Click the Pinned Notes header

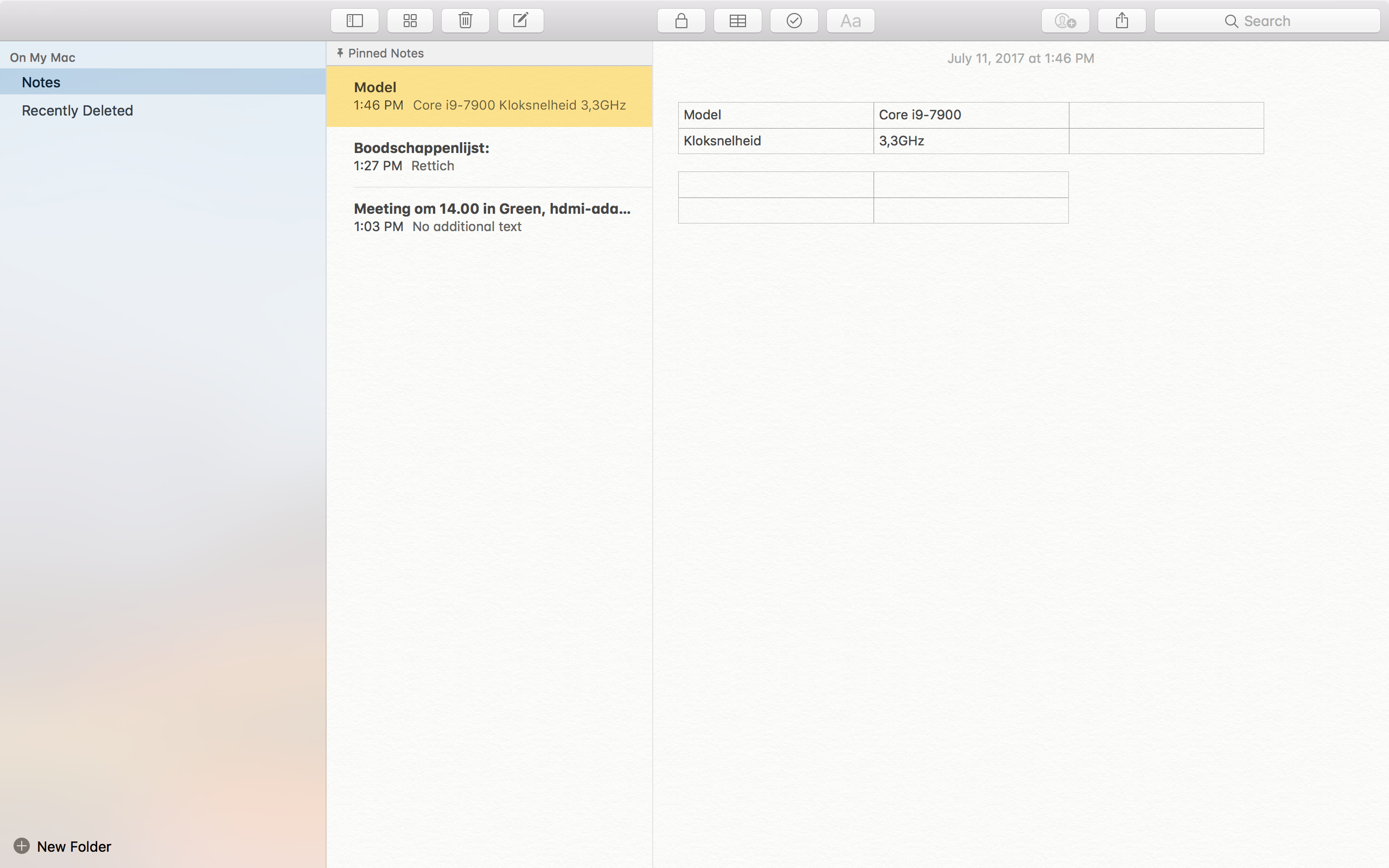(x=489, y=53)
